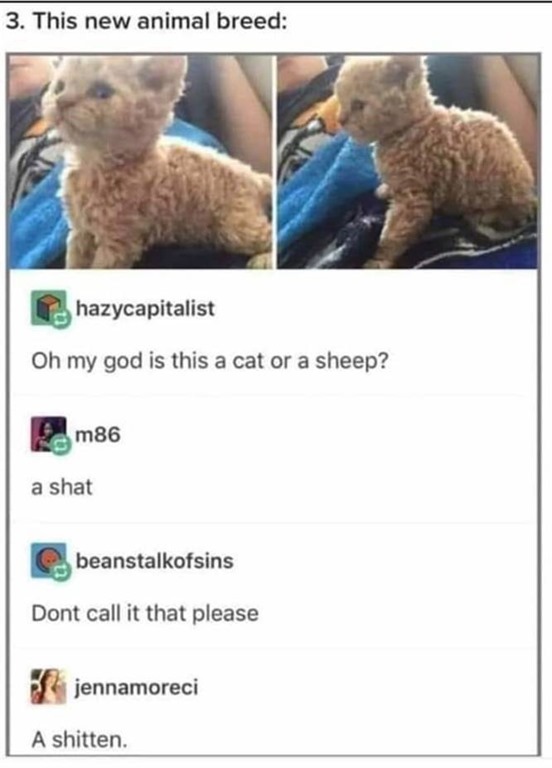Open the left curly kitten photo
552x768 pixels.
pos(141,162)
